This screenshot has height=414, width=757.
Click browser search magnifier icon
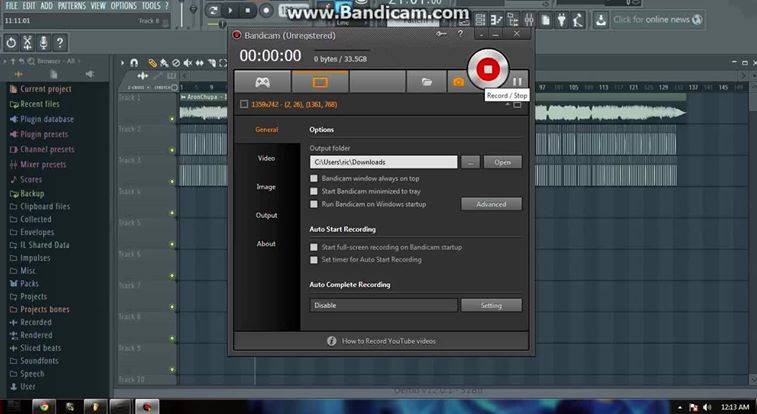coord(31,61)
